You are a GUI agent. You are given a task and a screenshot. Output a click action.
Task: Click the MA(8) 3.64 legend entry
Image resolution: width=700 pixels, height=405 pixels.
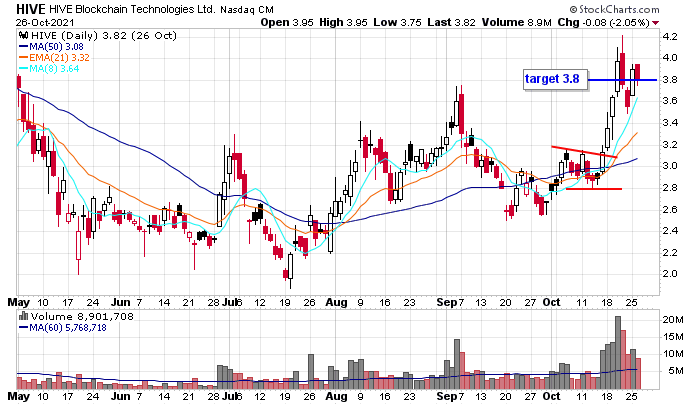(49, 69)
